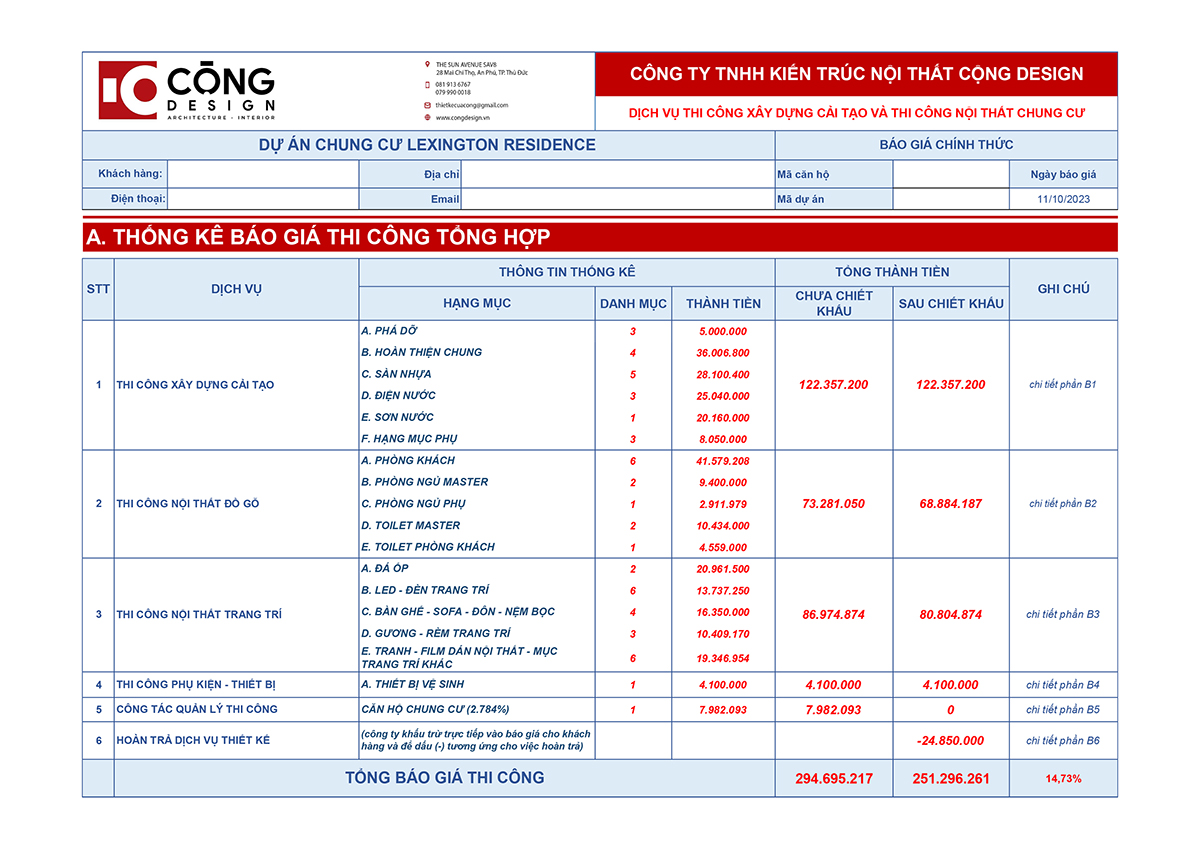Click the phone icon next to 081 913 6767
The width and height of the screenshot is (1200, 849).
point(428,85)
